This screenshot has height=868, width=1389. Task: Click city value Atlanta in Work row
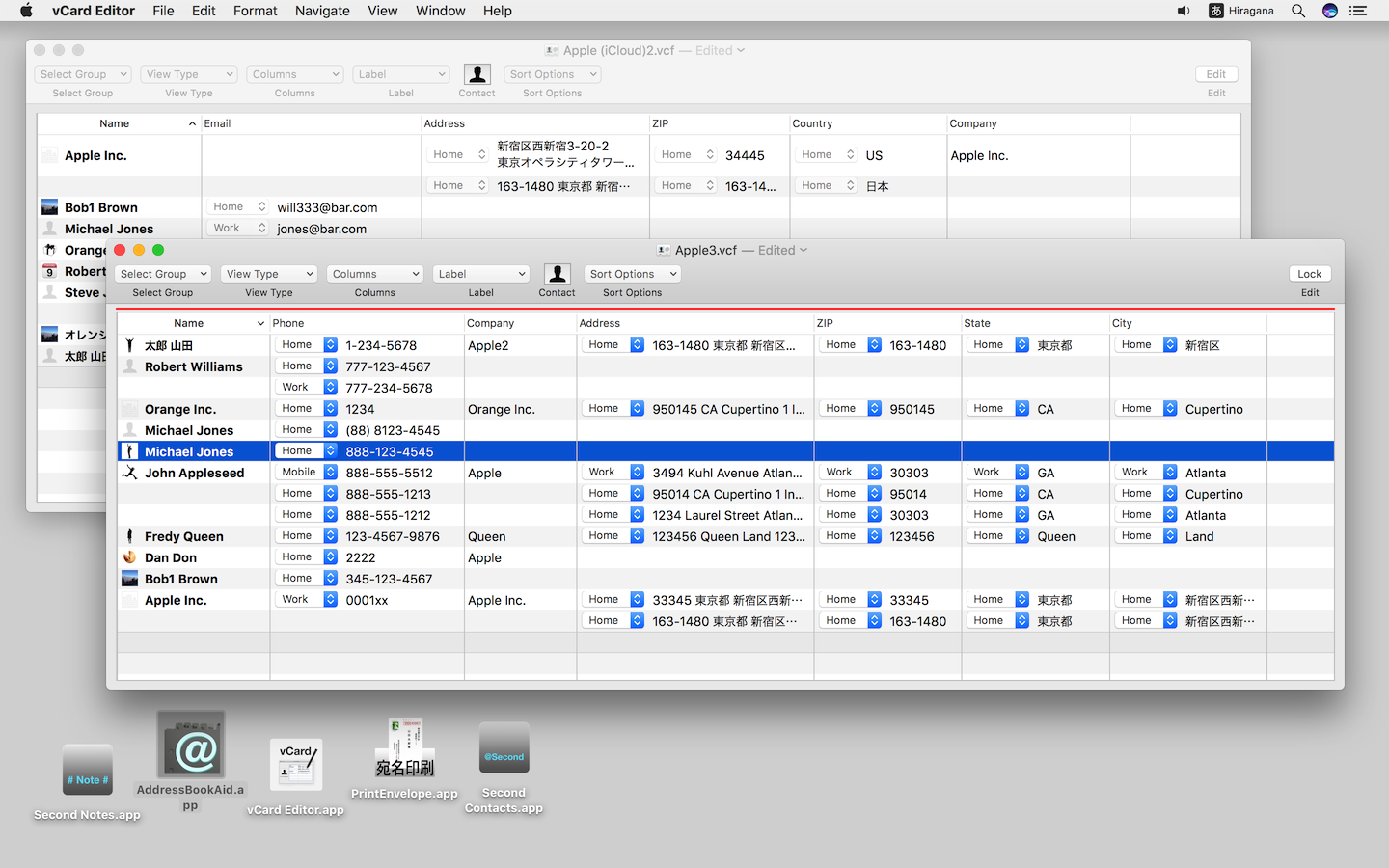tap(1206, 473)
